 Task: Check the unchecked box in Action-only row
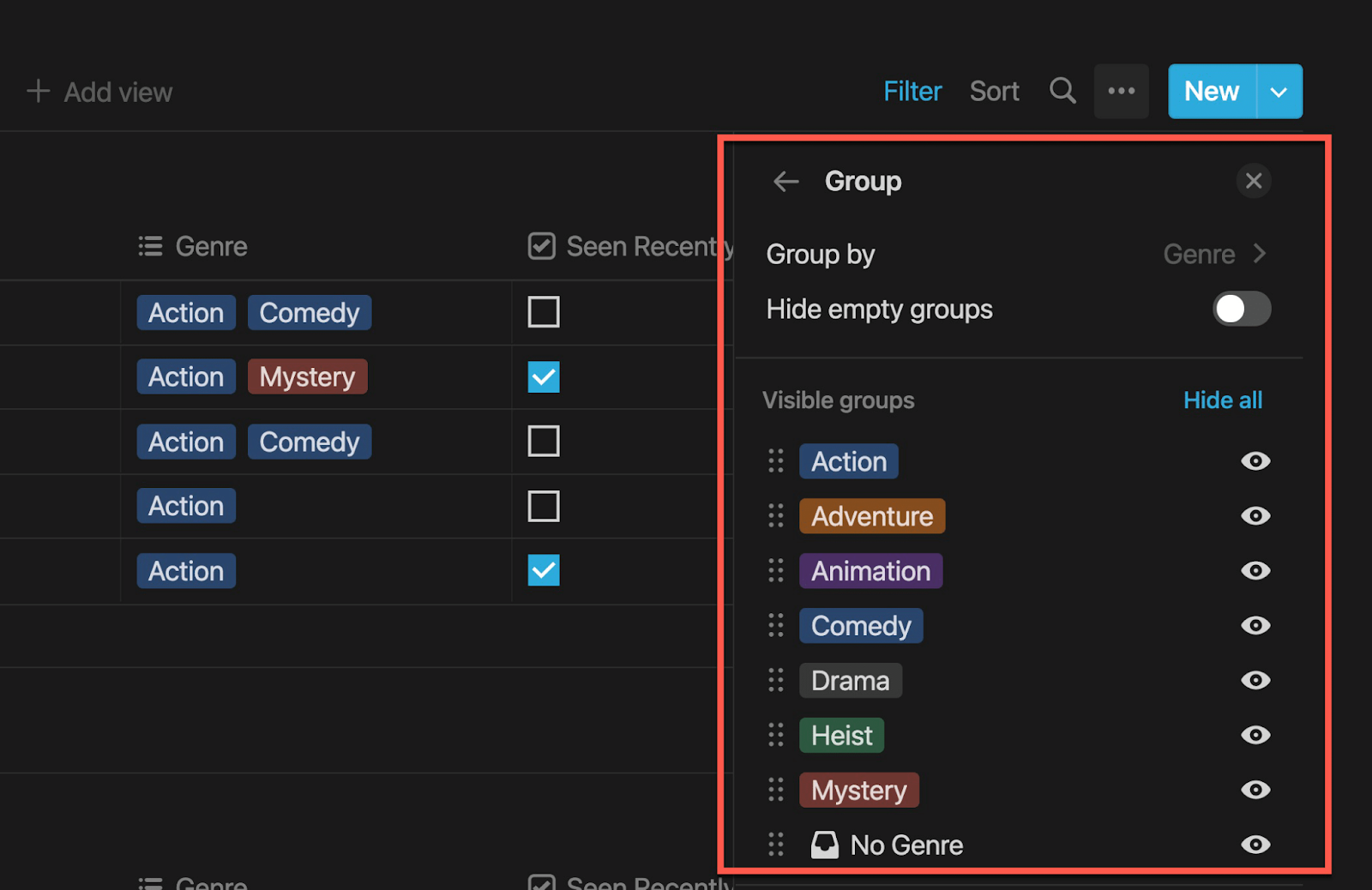544,506
